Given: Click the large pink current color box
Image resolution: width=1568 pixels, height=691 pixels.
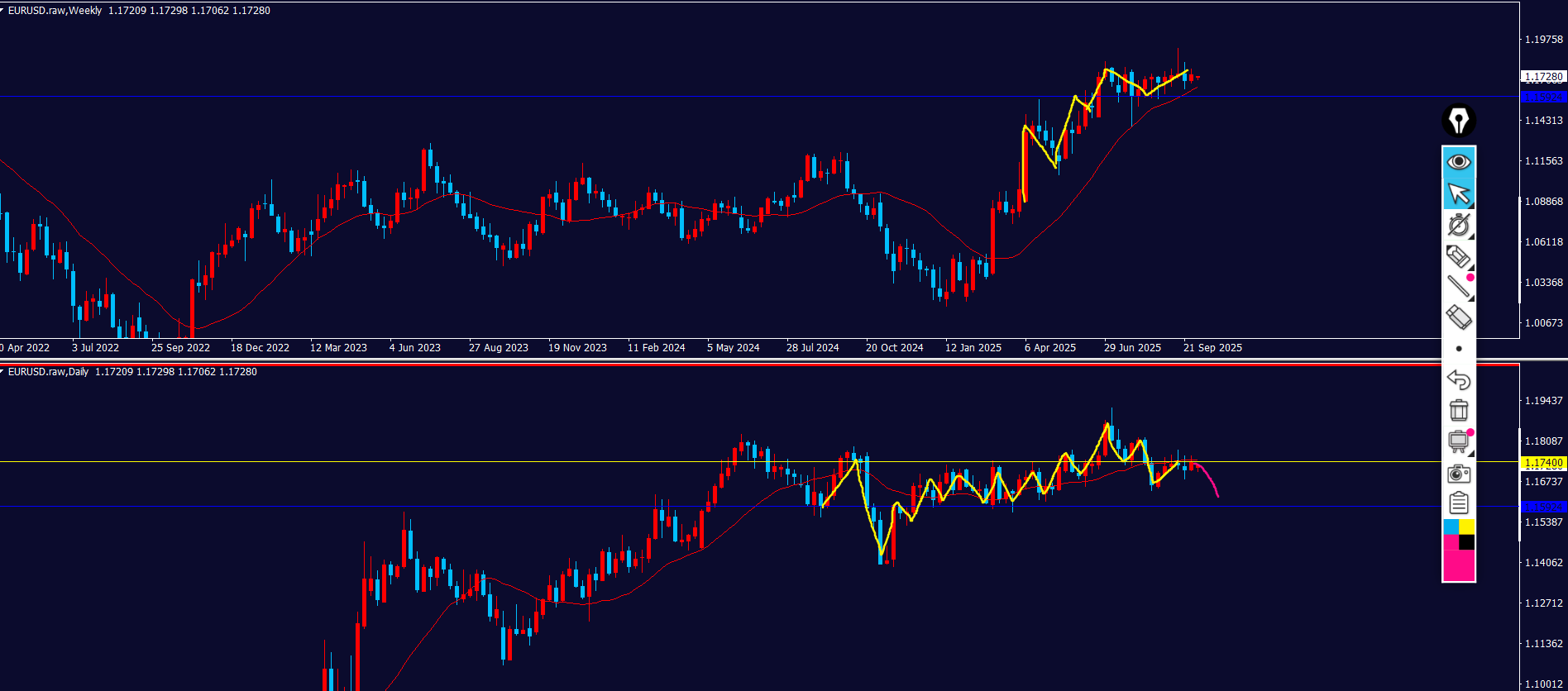Looking at the screenshot, I should [1459, 566].
